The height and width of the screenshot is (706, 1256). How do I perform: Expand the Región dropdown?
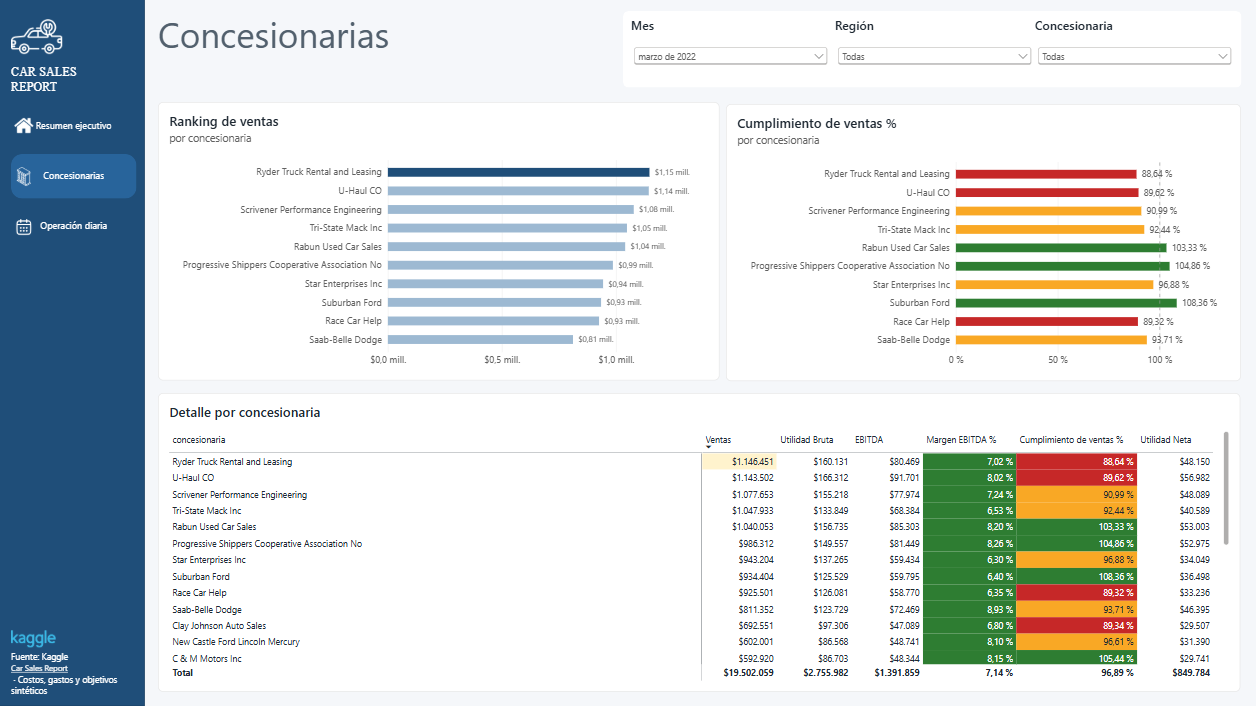(934, 57)
